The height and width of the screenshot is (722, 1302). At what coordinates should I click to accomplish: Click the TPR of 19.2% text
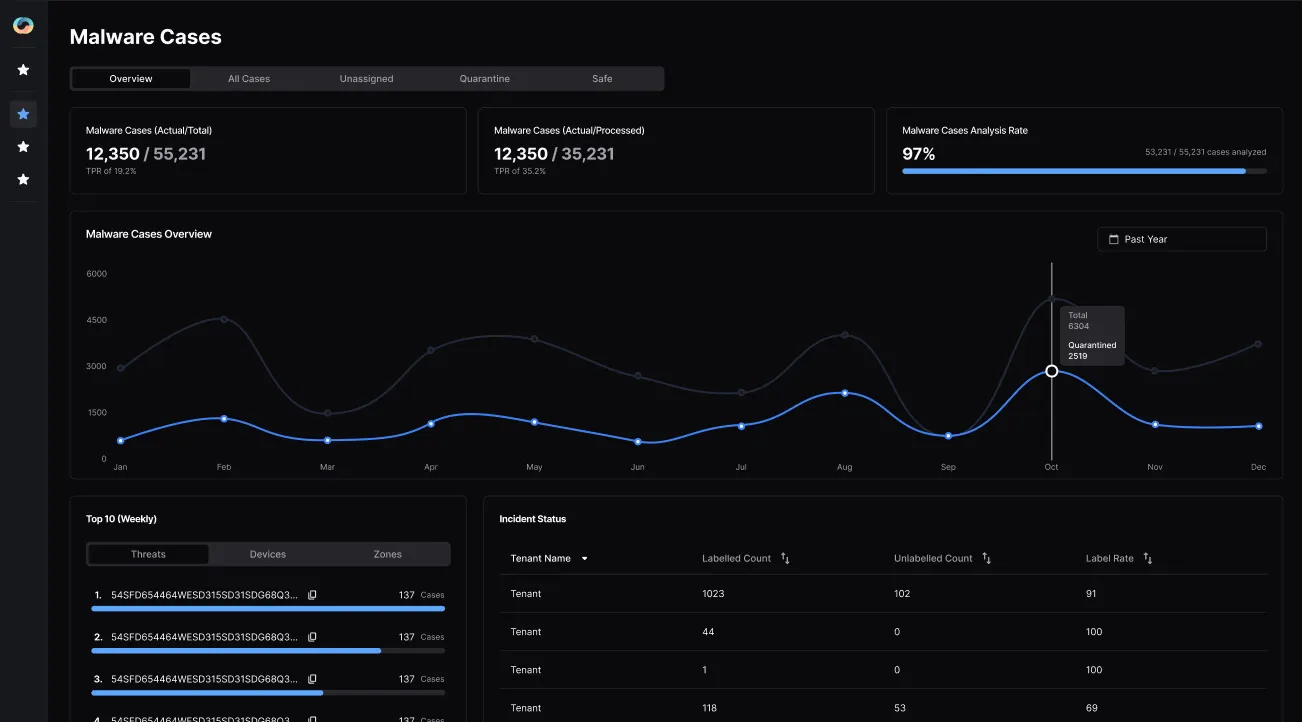coord(111,172)
